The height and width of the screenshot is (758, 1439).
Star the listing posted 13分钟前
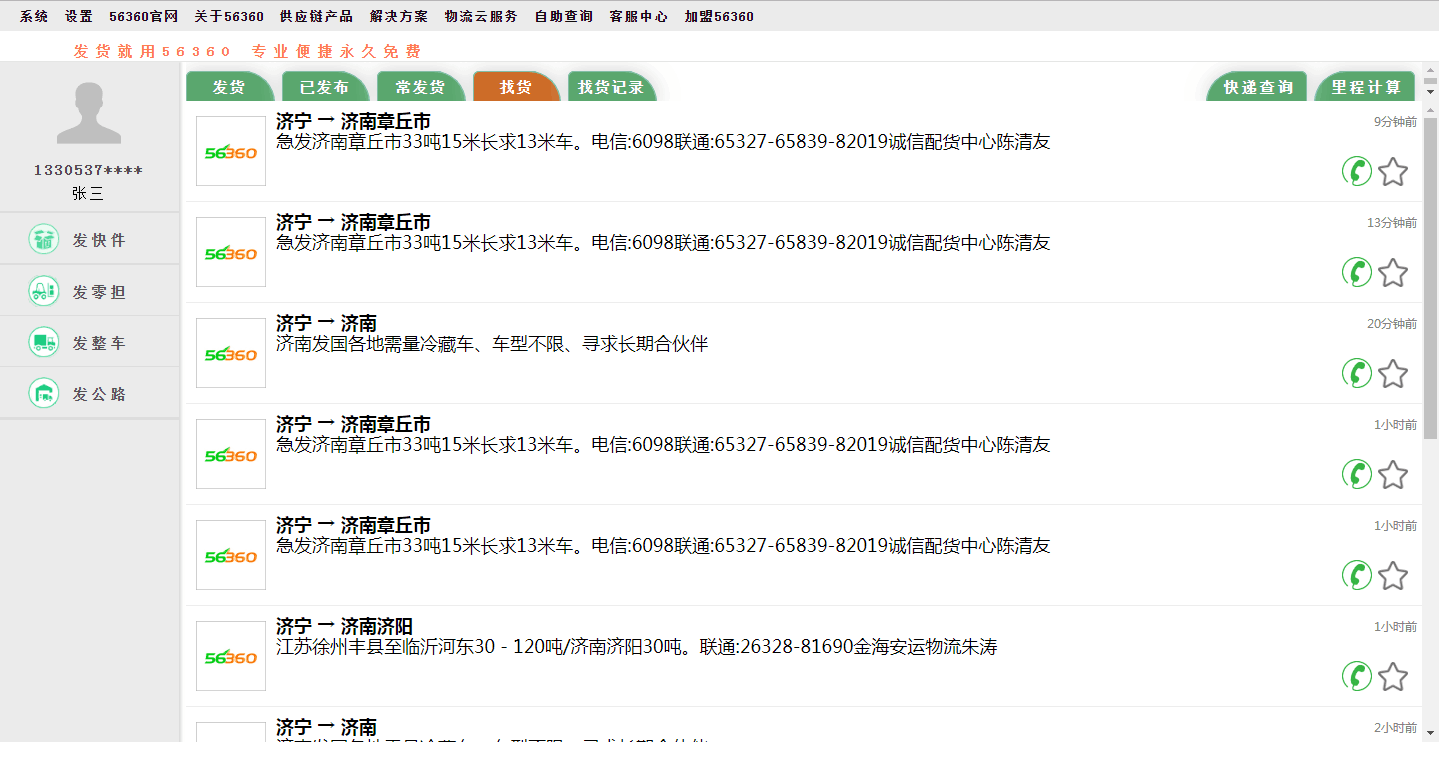point(1393,273)
